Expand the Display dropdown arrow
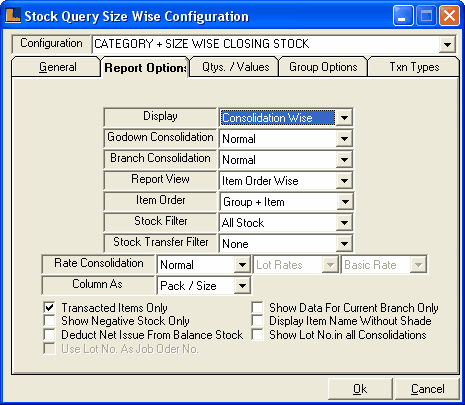Viewport: 465px width, 405px height. click(344, 118)
